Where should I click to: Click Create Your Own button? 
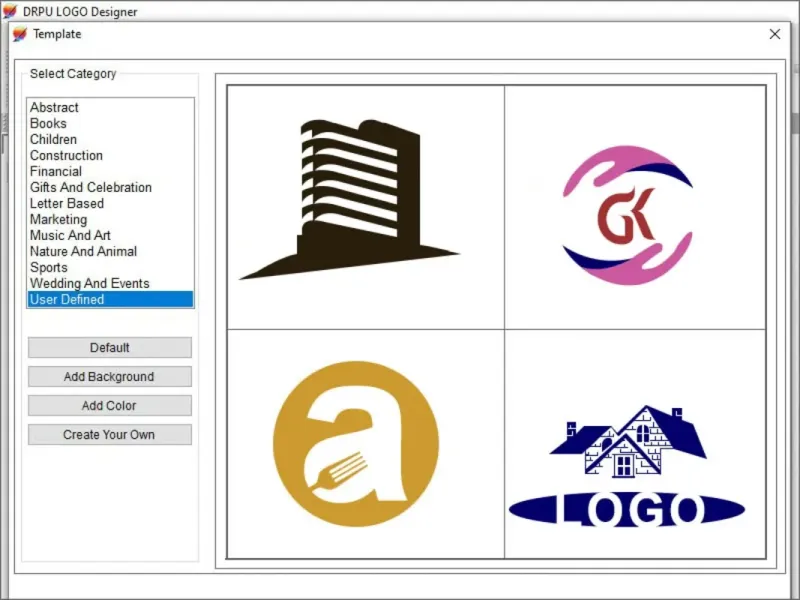tap(110, 435)
